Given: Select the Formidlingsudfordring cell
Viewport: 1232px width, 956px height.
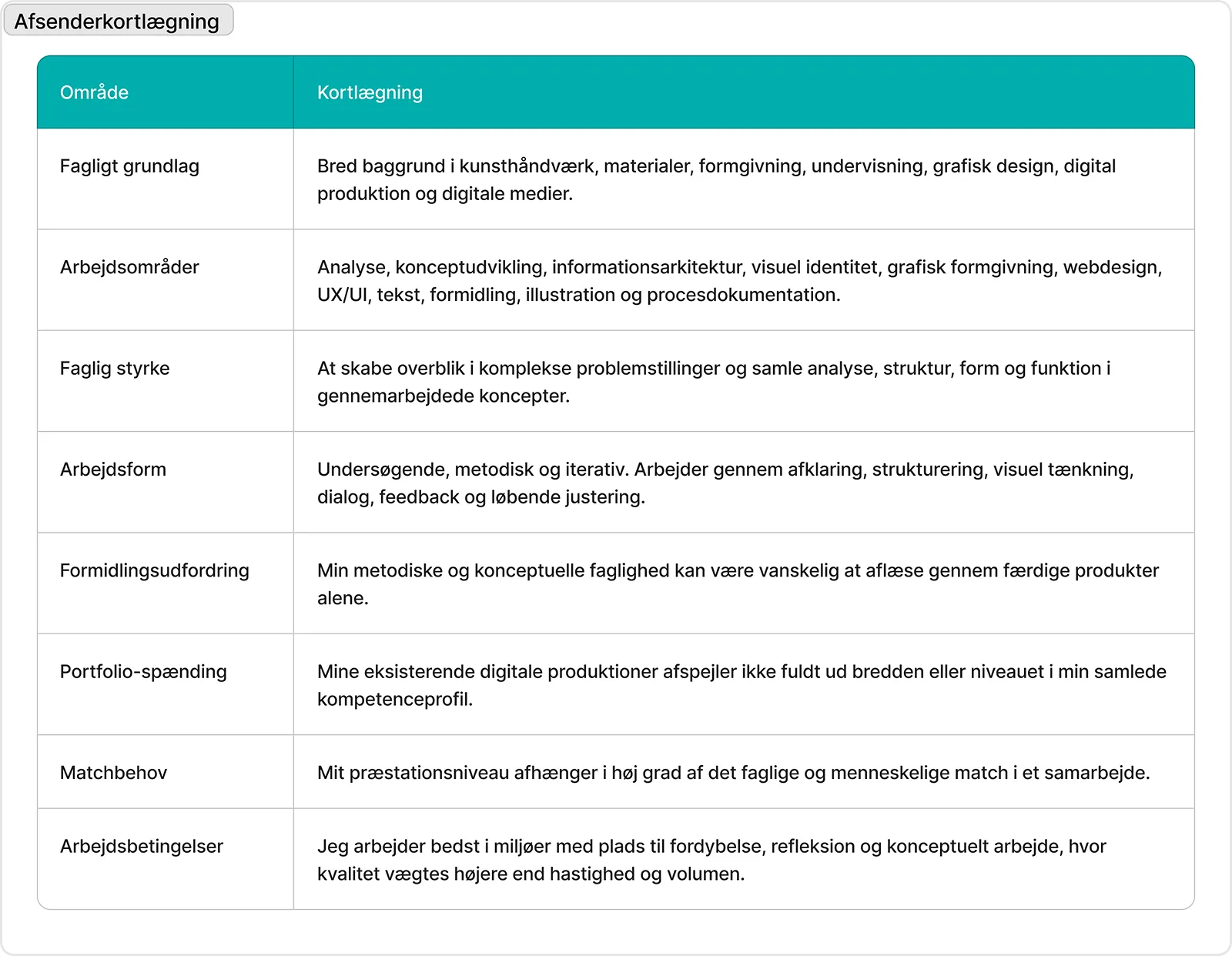Looking at the screenshot, I should coord(166,583).
